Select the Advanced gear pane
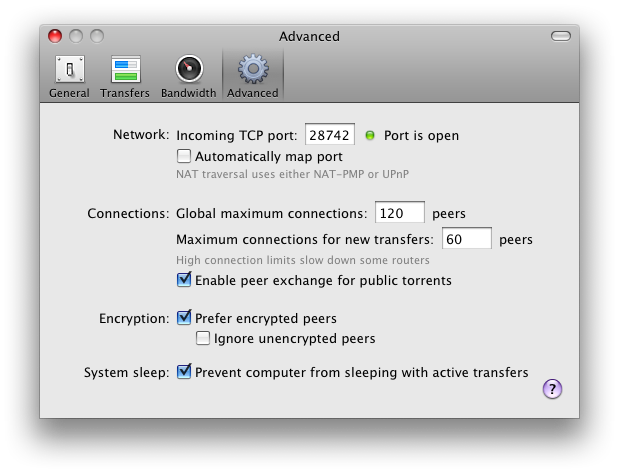Image resolution: width=619 pixels, height=473 pixels. click(x=253, y=77)
